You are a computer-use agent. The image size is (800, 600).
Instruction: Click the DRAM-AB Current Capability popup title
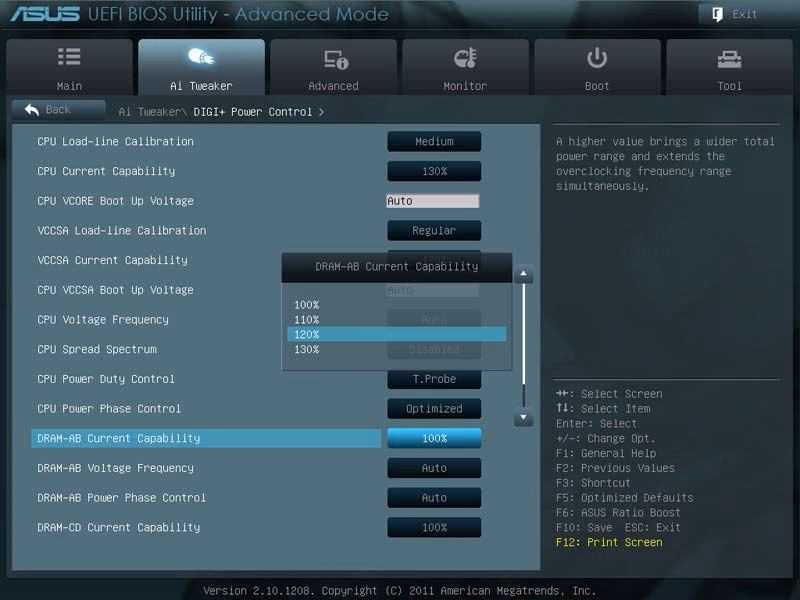point(397,266)
